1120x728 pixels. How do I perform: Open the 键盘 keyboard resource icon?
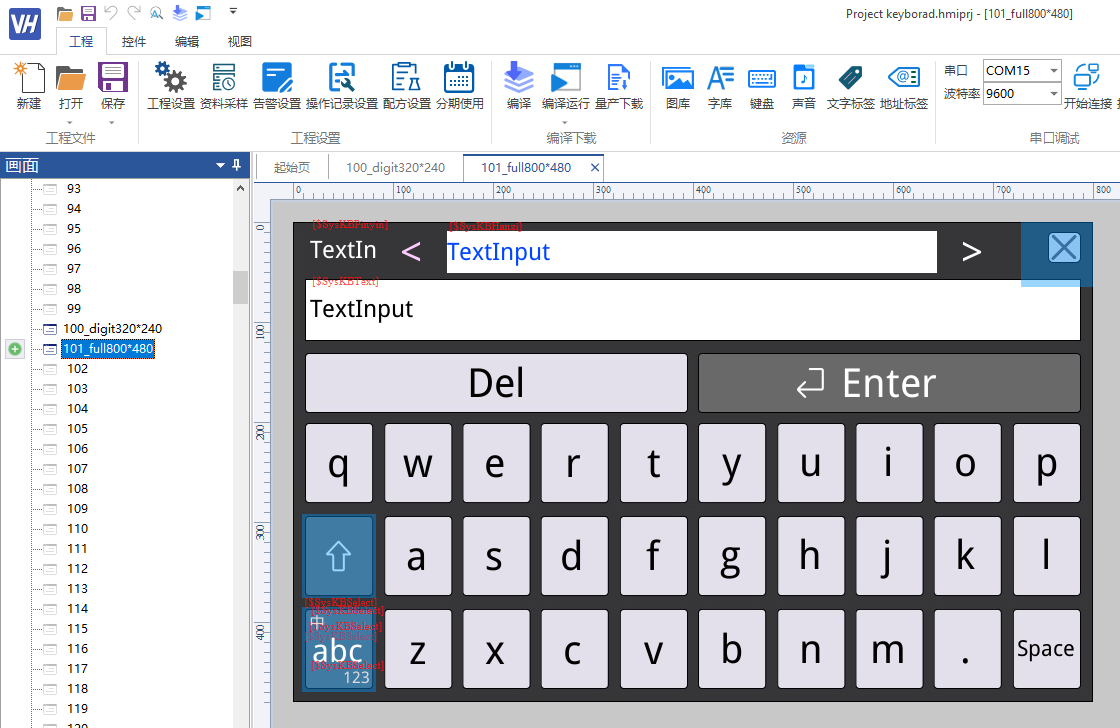(761, 85)
